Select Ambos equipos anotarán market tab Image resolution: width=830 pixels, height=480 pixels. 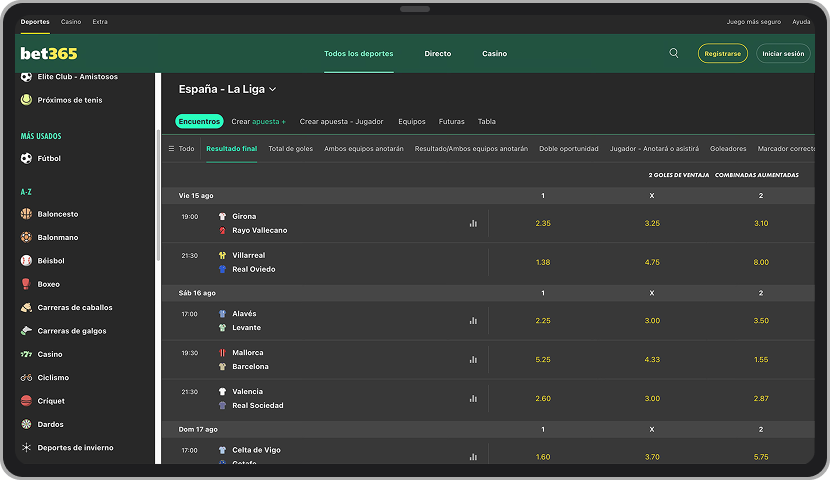coord(364,149)
